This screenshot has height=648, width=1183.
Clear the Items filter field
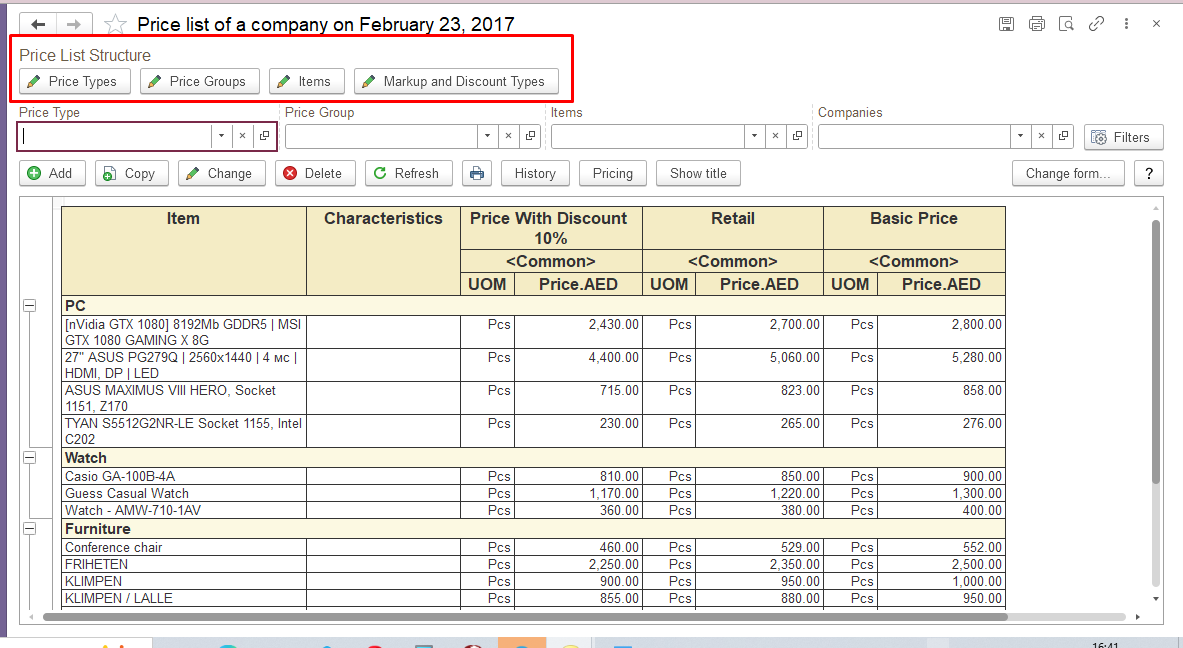click(776, 137)
